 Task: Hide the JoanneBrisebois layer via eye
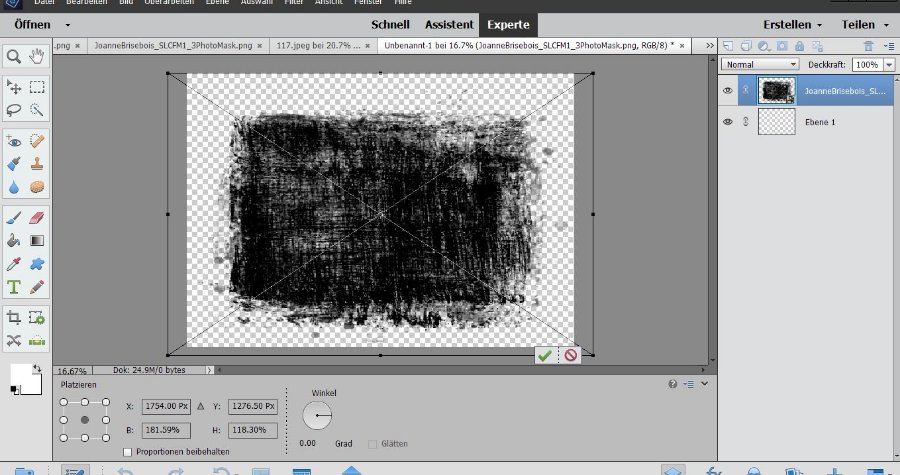728,90
